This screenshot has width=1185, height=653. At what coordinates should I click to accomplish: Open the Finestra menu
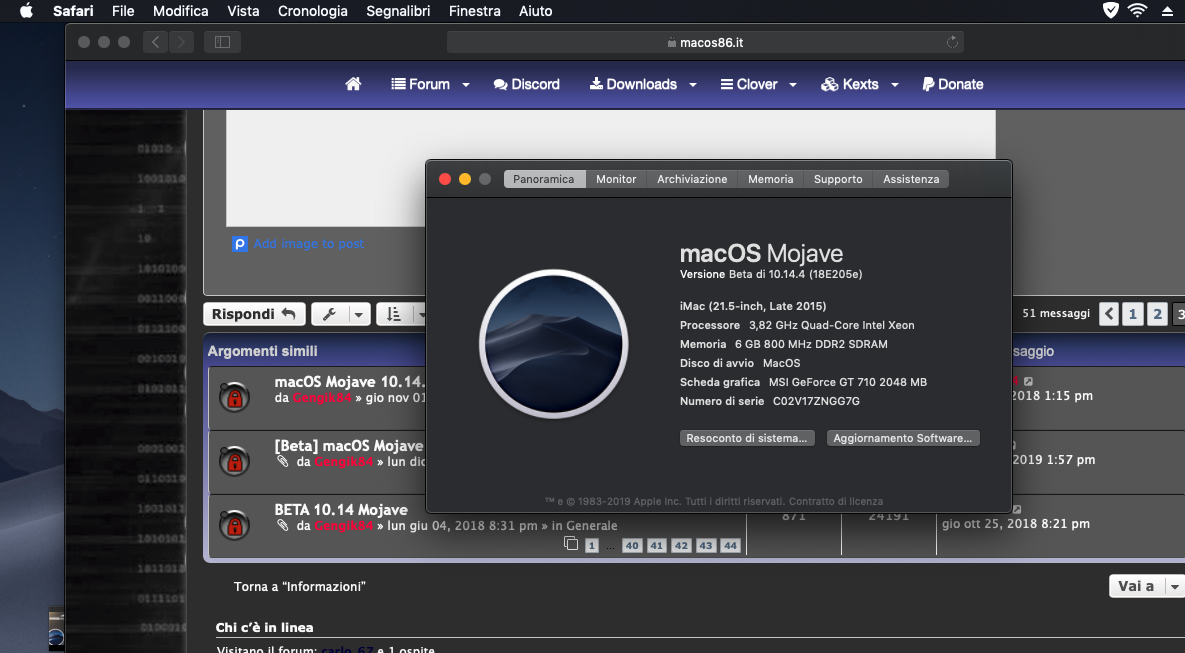475,11
